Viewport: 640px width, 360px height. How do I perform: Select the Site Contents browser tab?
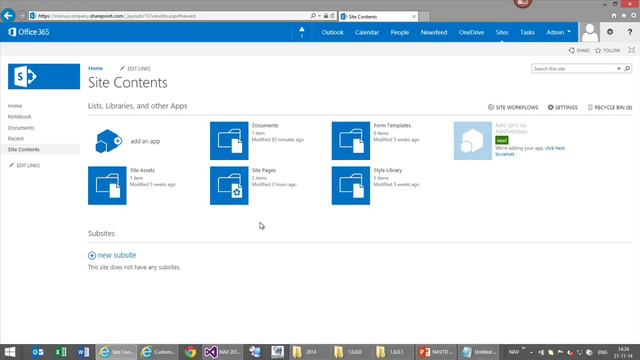tap(378, 16)
